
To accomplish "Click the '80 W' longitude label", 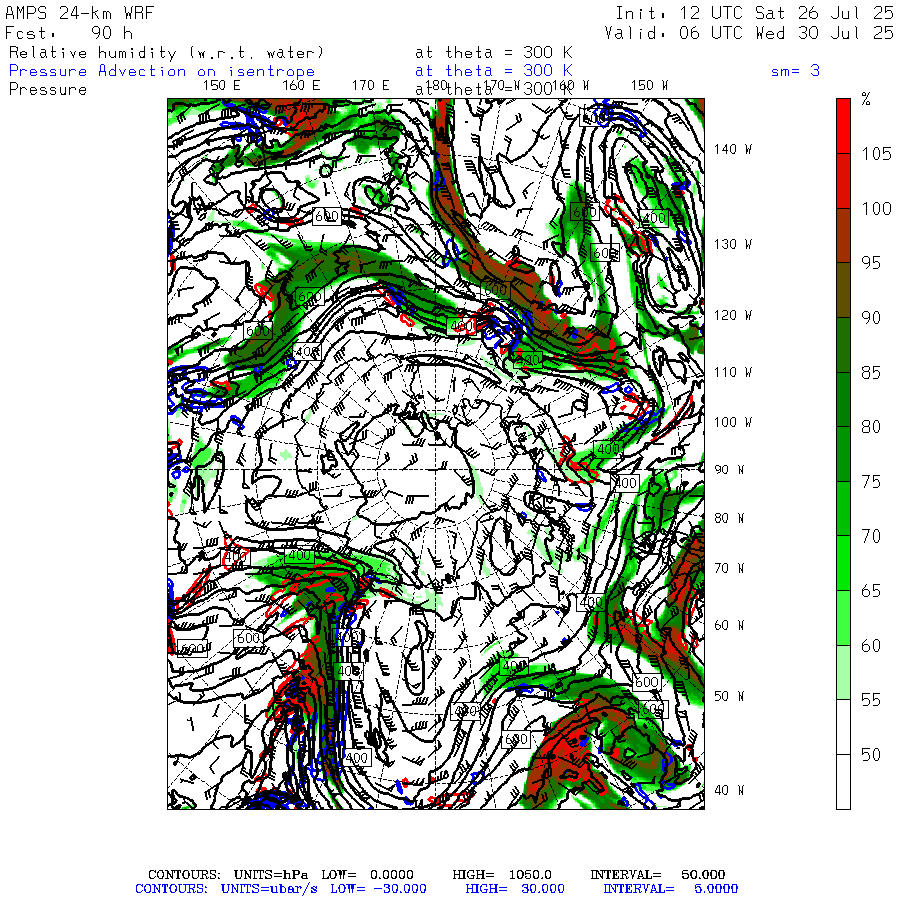I will point(729,518).
